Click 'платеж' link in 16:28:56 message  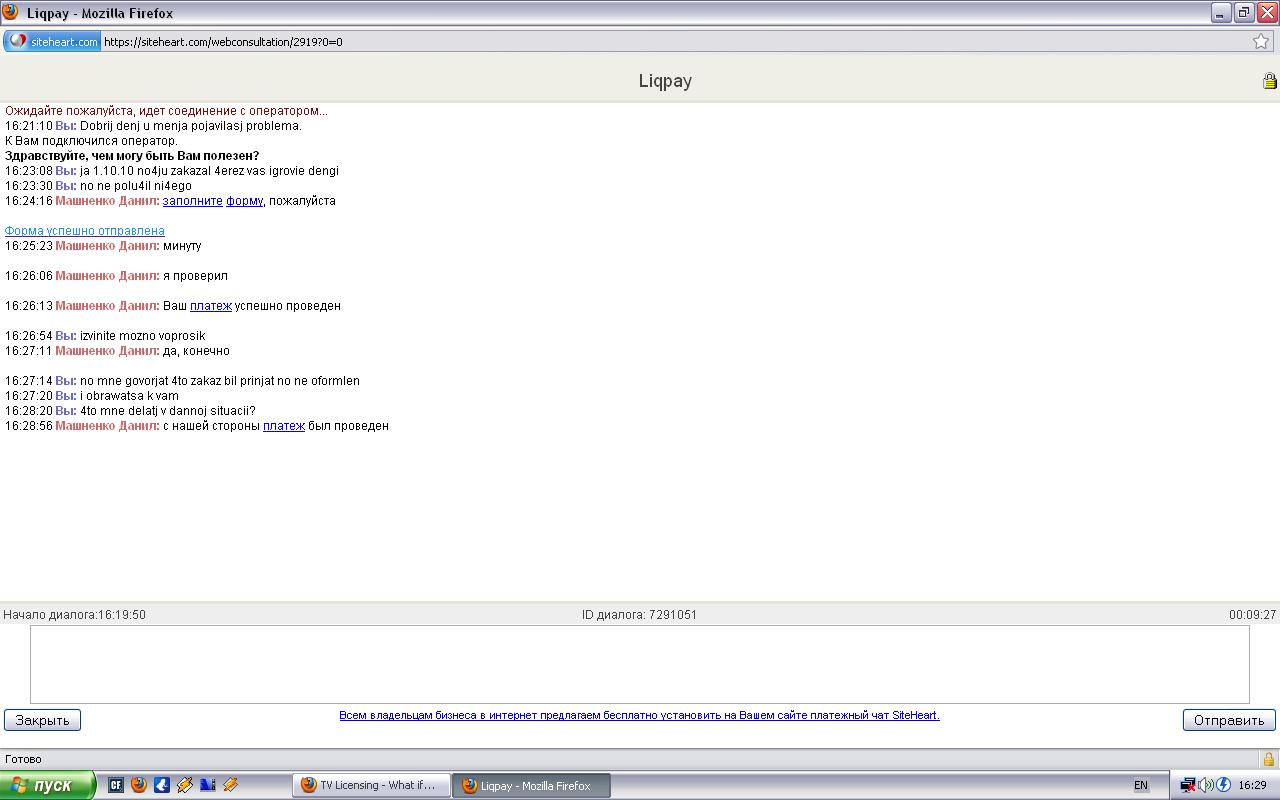pyautogui.click(x=284, y=426)
